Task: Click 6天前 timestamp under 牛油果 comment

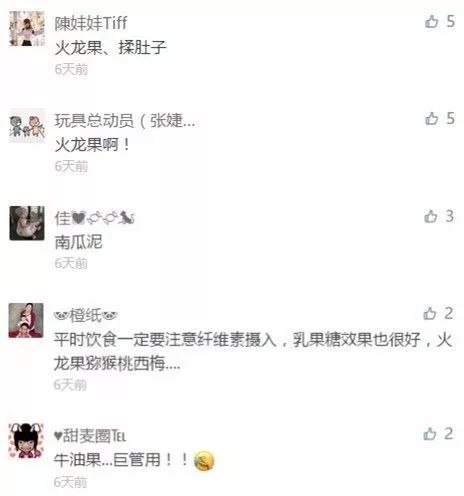Action: pyautogui.click(x=70, y=482)
